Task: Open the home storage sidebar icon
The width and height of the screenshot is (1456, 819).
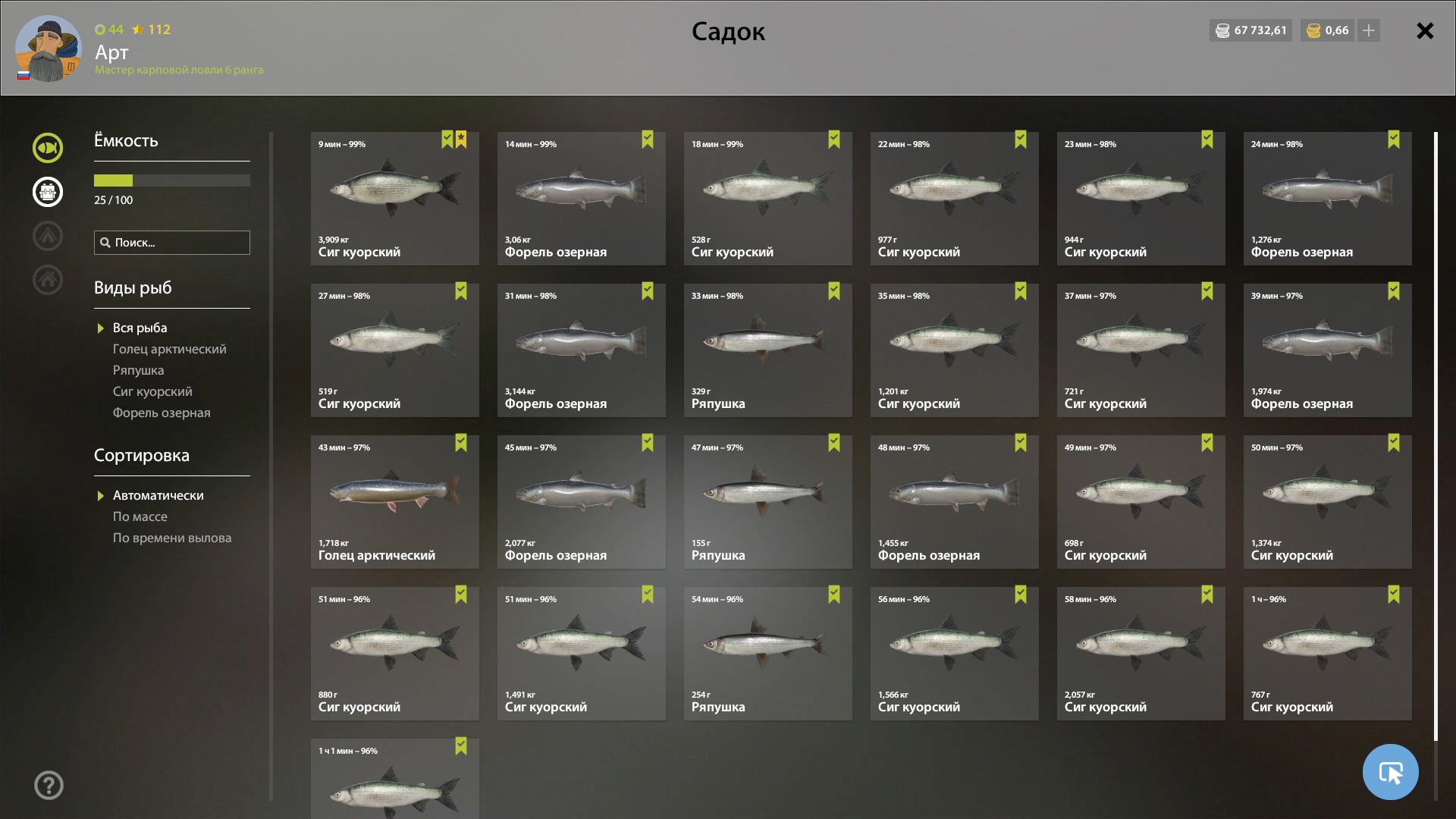Action: tap(47, 280)
